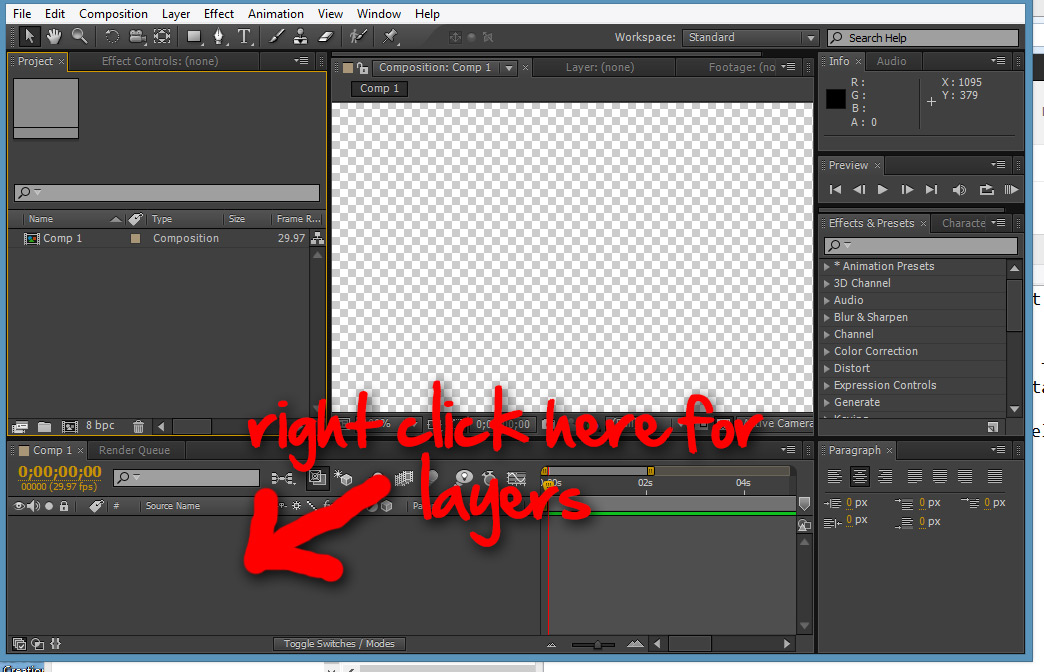Click Draft 3D icon in timeline

click(343, 478)
